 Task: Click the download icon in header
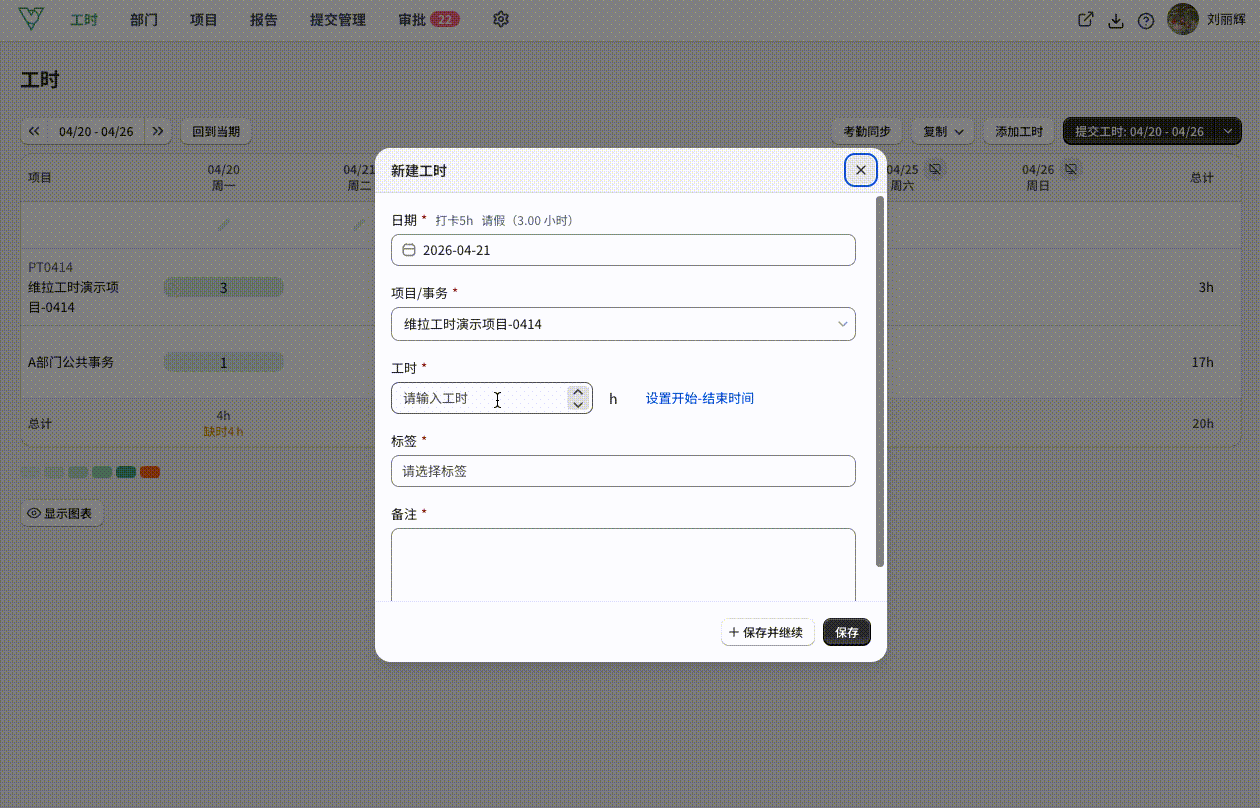click(x=1116, y=21)
